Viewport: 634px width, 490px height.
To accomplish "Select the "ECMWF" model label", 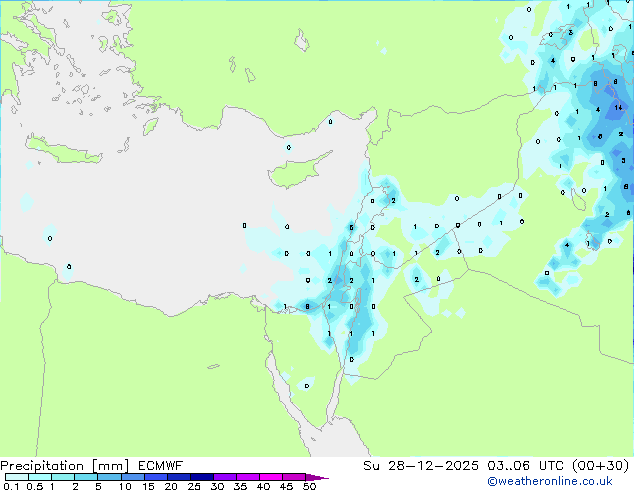I will (161, 466).
